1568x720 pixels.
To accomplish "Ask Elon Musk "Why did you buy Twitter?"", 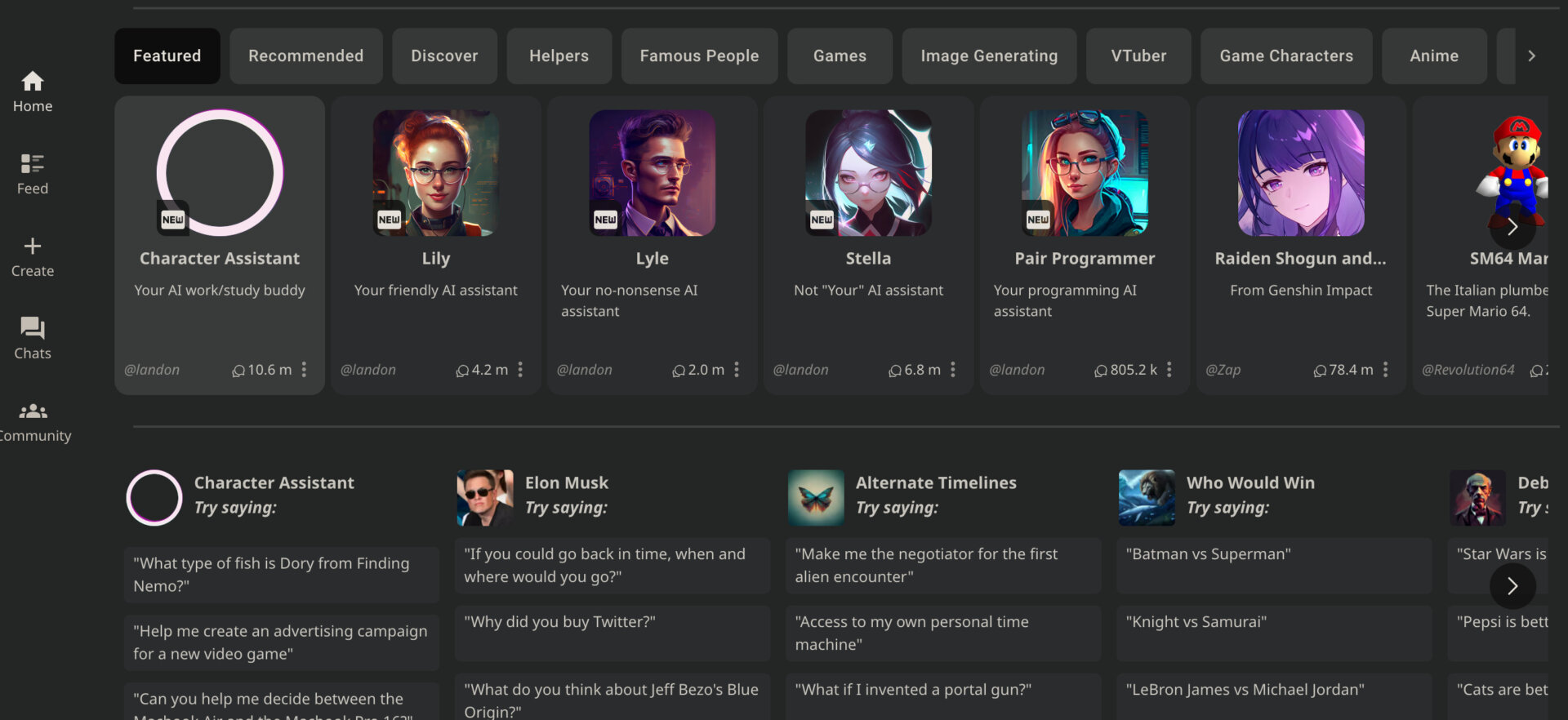I will click(612, 633).
